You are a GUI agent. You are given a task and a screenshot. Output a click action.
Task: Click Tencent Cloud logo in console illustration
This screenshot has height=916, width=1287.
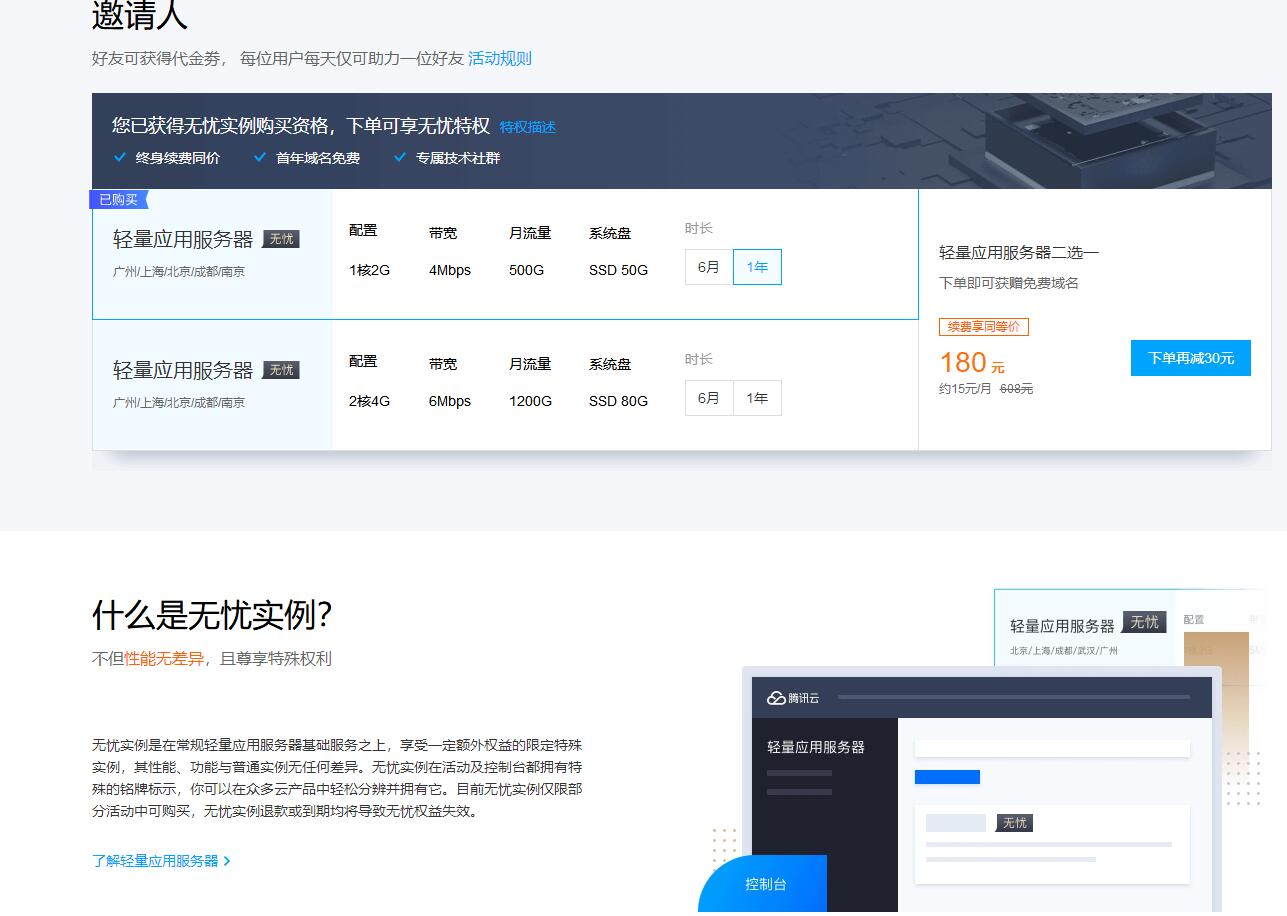793,698
